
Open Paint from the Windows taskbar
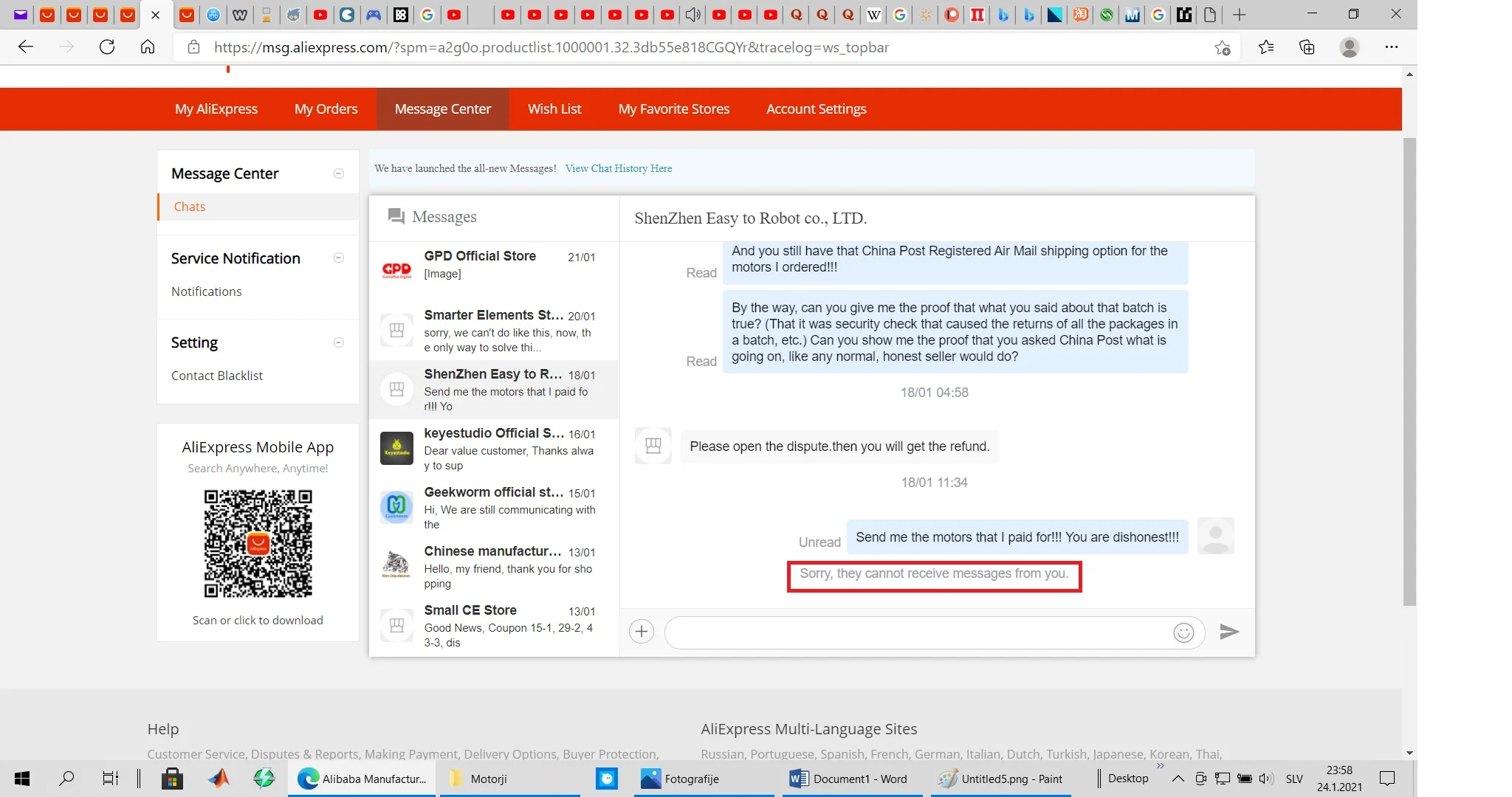1000,779
